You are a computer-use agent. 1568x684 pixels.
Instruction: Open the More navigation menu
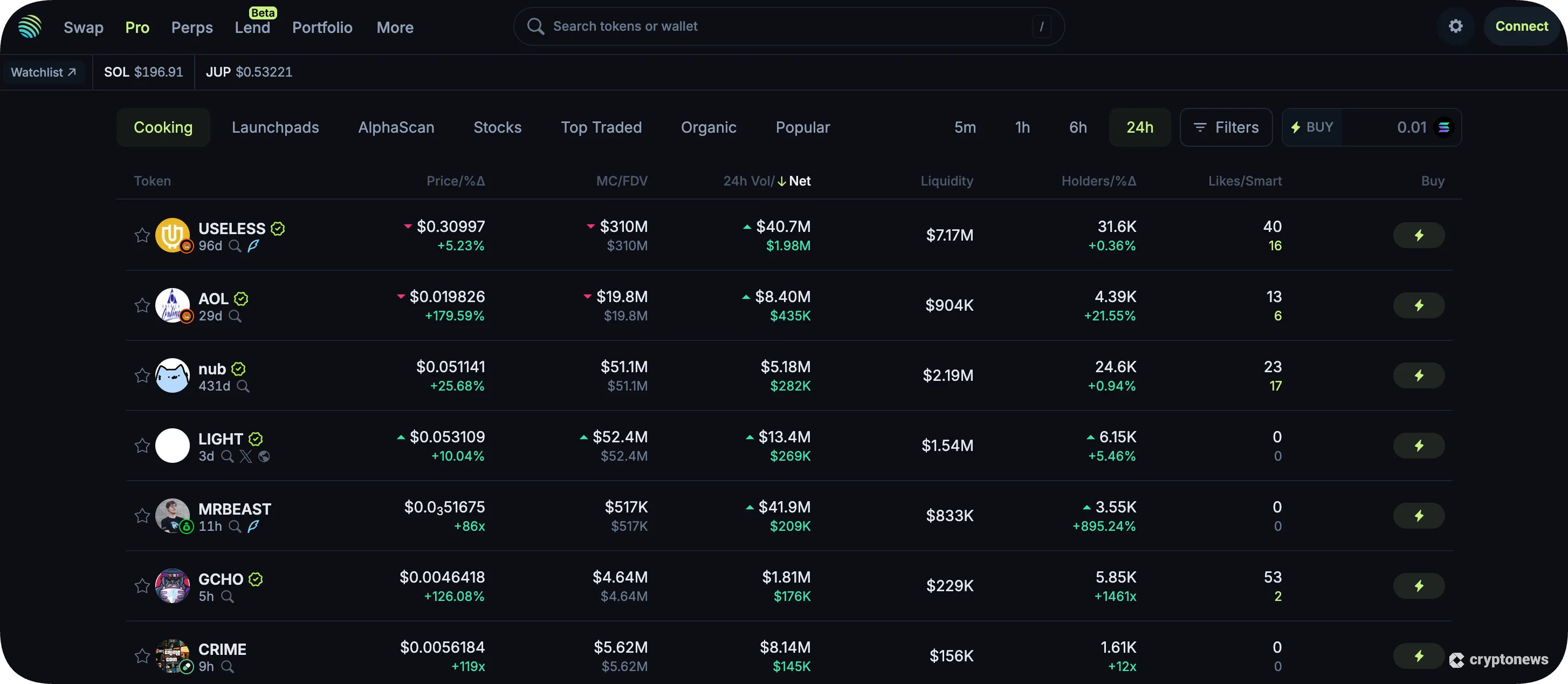tap(395, 28)
